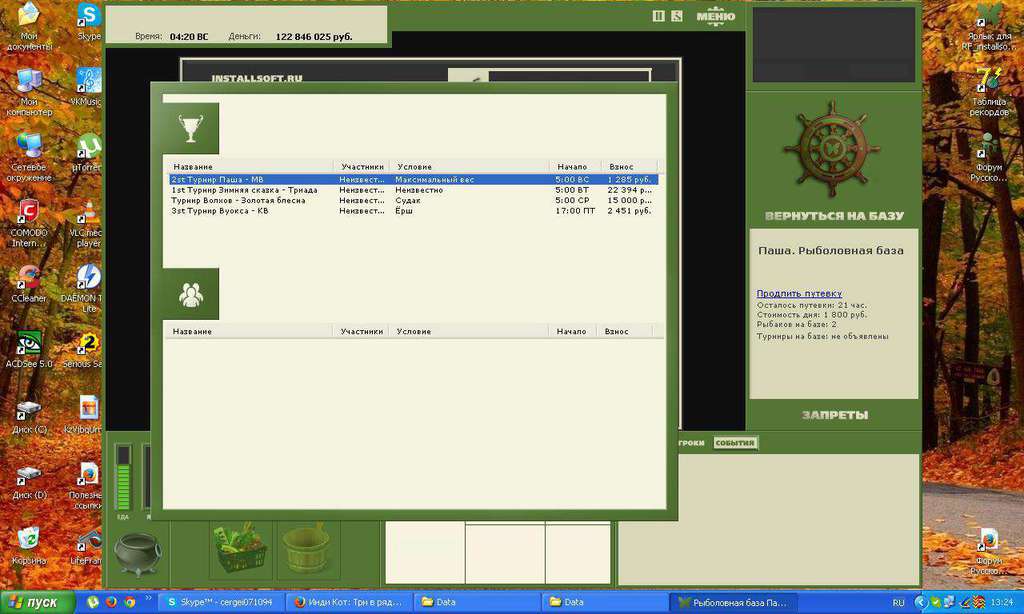Click the pause icon beside МЕНЮ
The height and width of the screenshot is (614, 1024).
tap(658, 16)
